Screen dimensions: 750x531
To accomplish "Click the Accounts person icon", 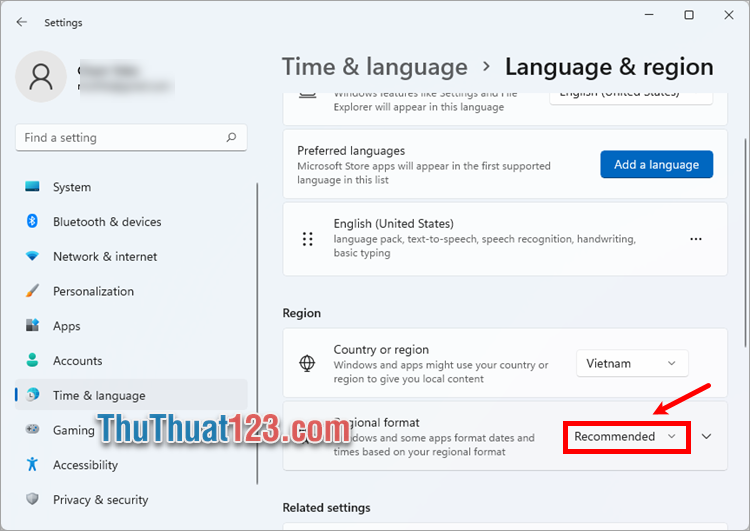I will pyautogui.click(x=32, y=360).
